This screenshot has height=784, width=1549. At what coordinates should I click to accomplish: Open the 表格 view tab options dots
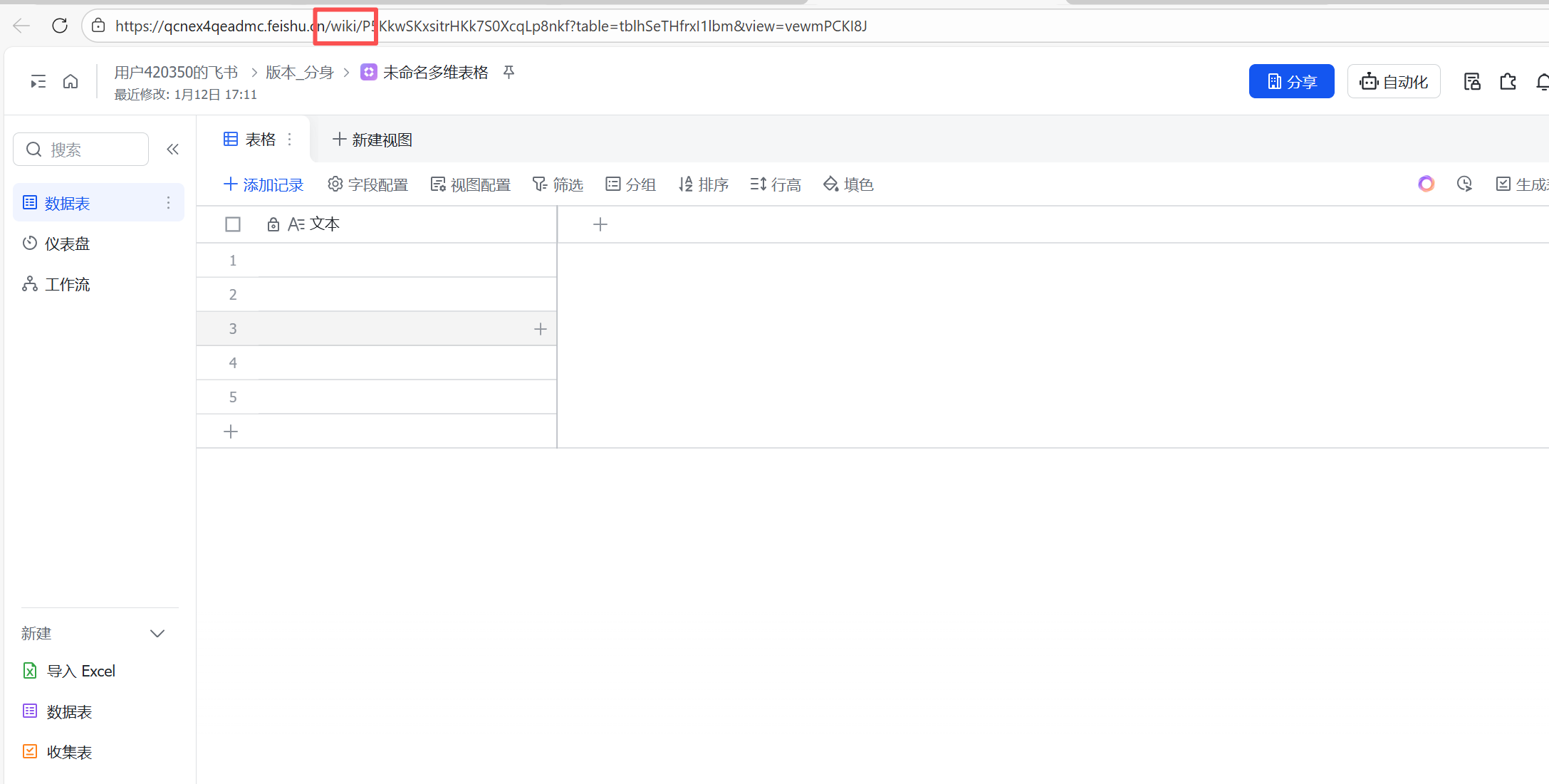(289, 140)
